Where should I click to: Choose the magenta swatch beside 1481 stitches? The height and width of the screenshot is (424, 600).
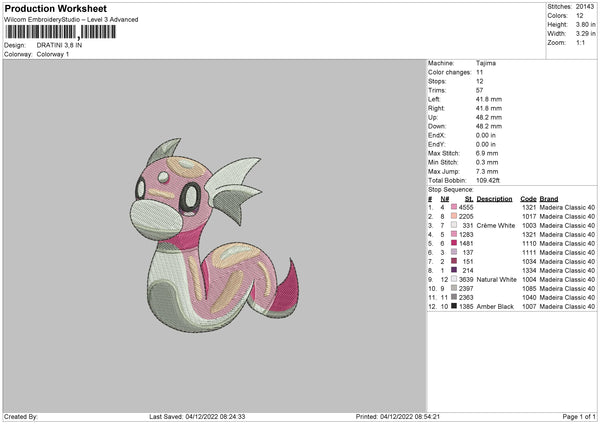[x=454, y=243]
